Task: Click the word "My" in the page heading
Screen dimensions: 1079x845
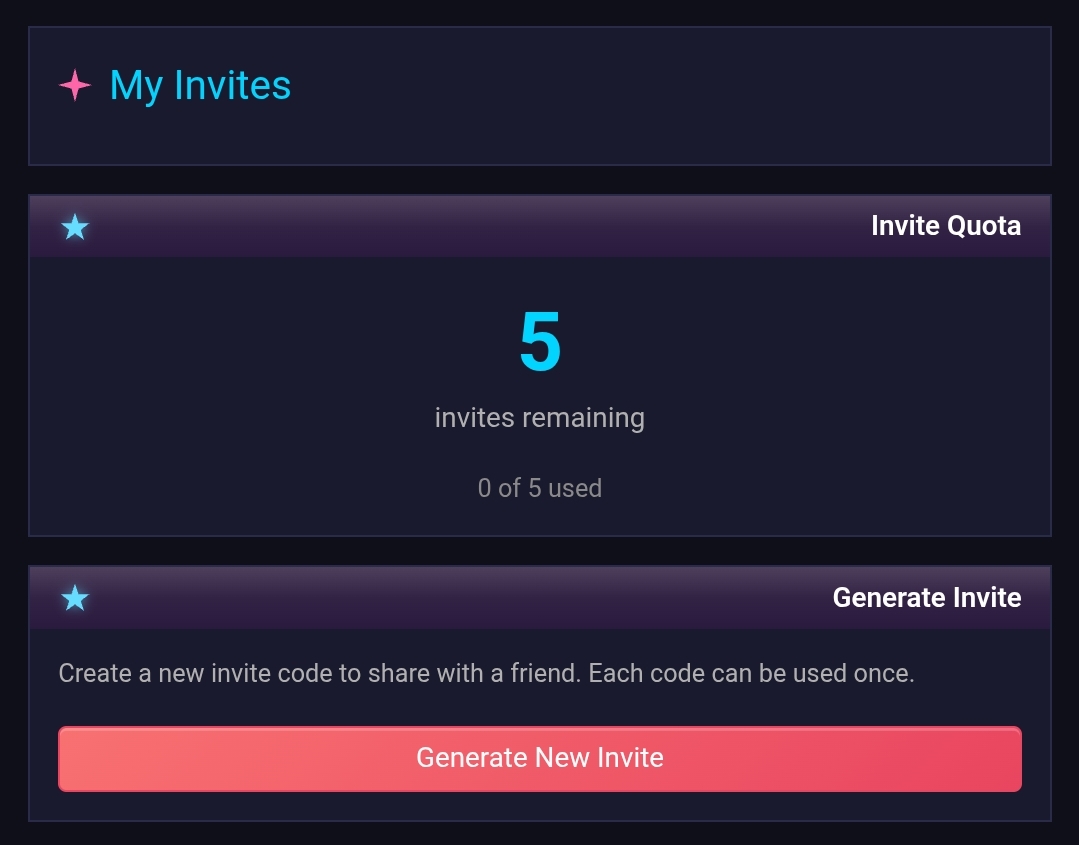Action: (x=136, y=86)
